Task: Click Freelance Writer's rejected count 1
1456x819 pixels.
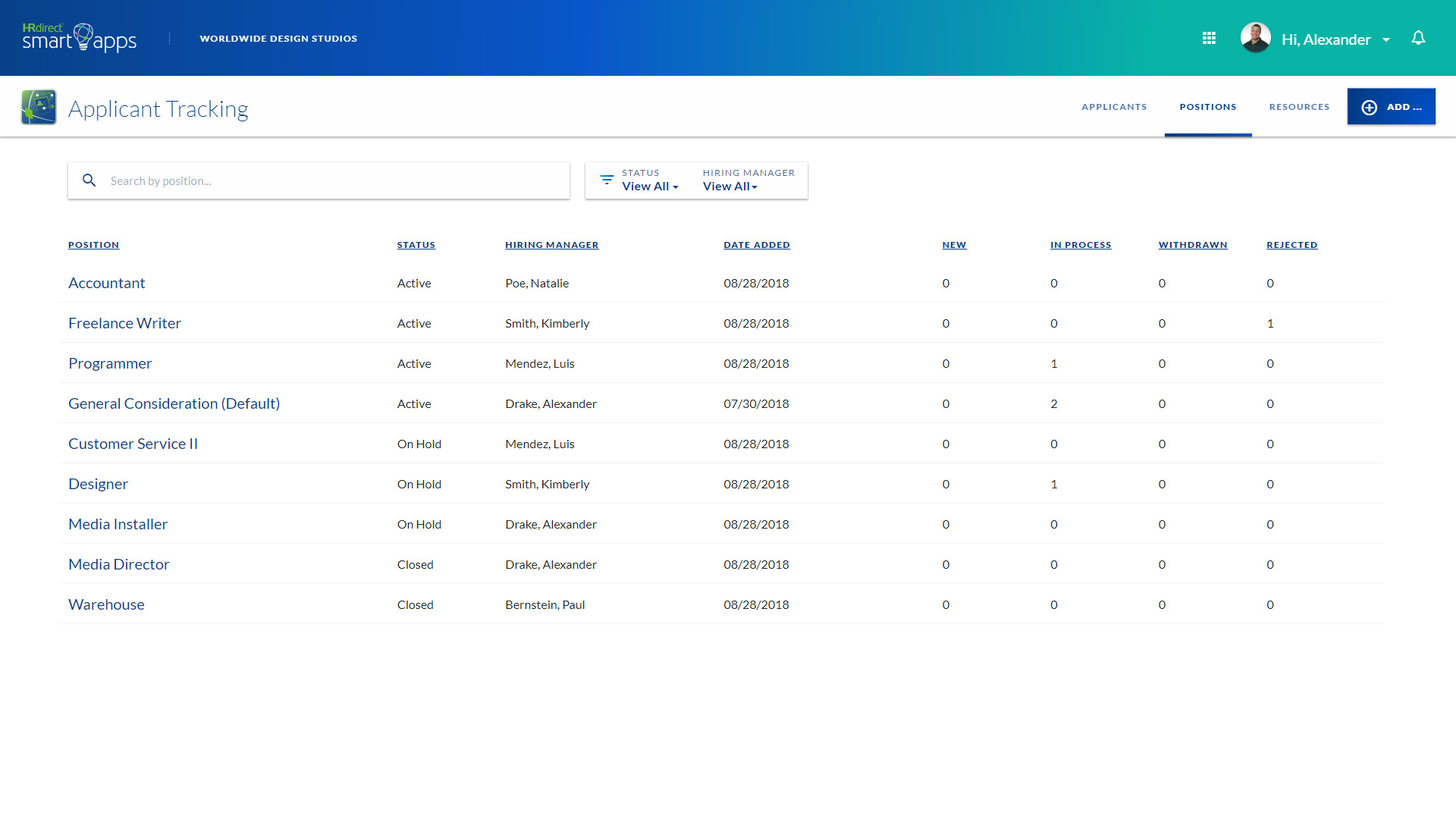Action: pyautogui.click(x=1270, y=324)
